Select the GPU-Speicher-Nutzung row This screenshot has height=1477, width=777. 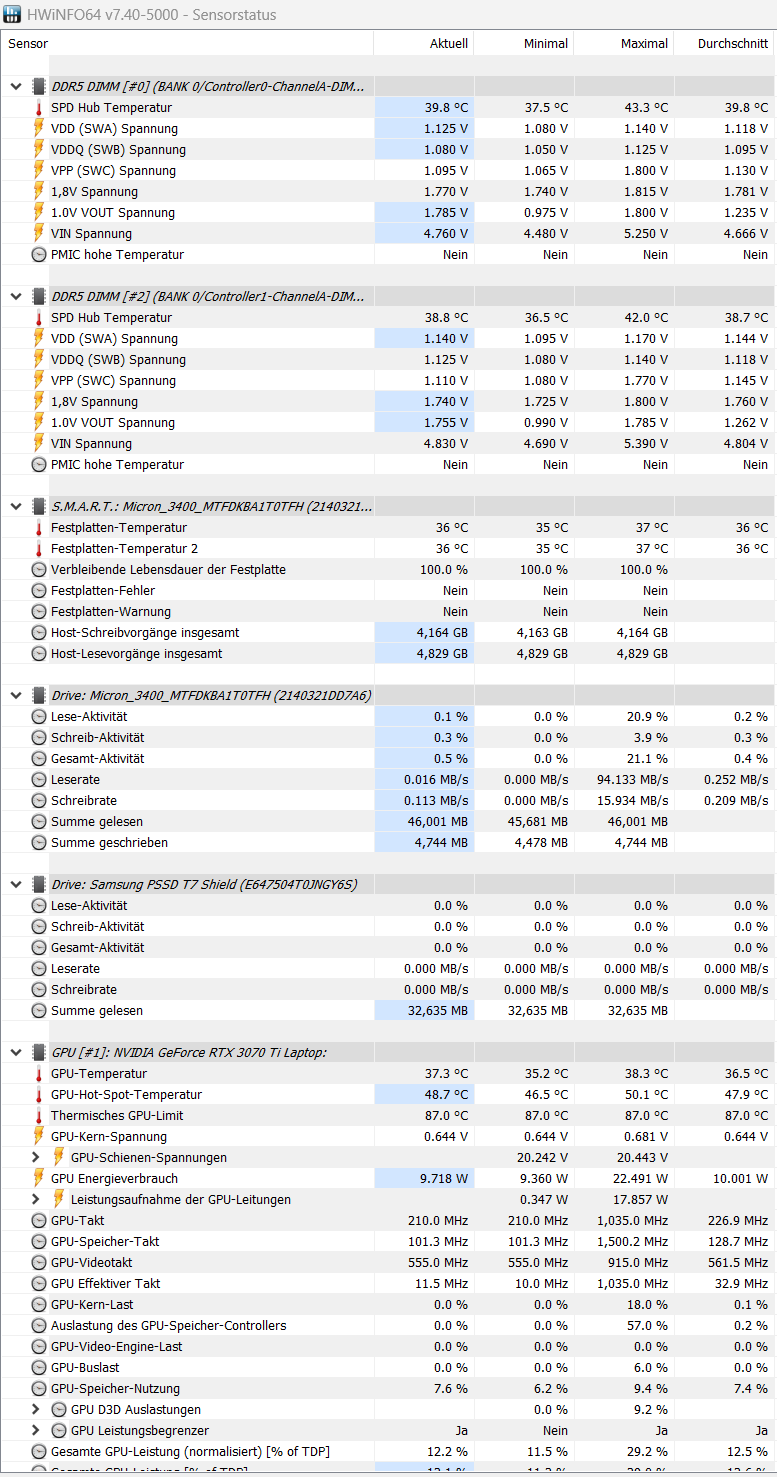pyautogui.click(x=388, y=1389)
